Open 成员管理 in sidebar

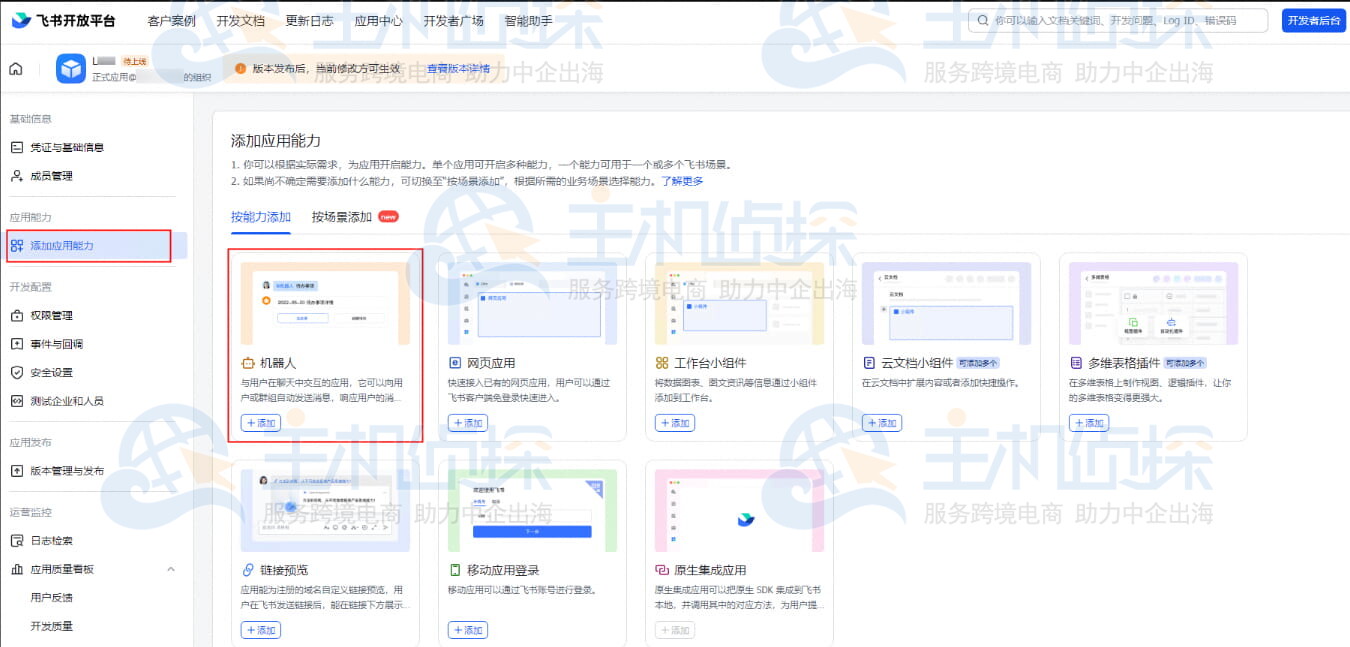(52, 176)
